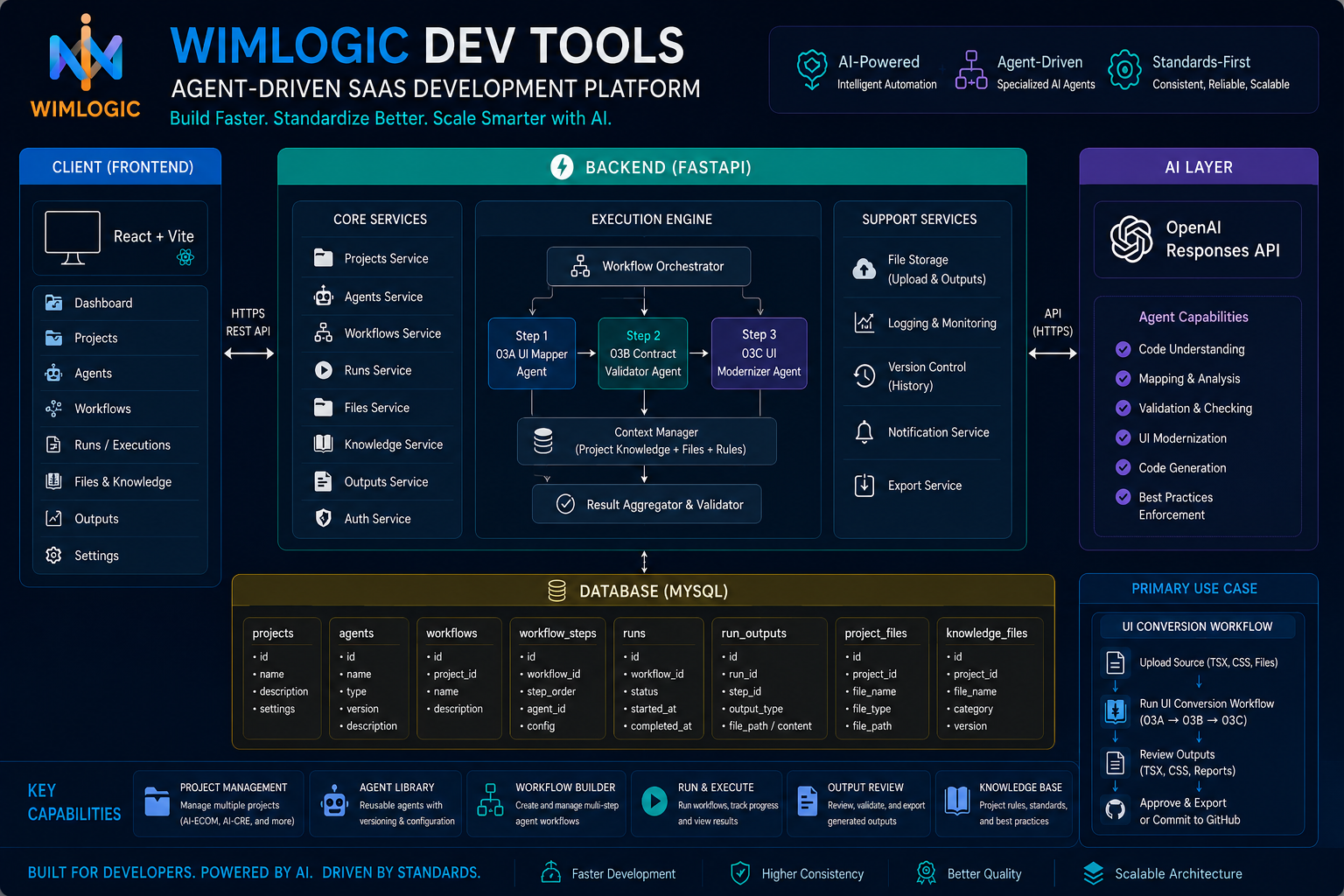Select the Database (MySQL) header
The height and width of the screenshot is (896, 1344).
[643, 591]
